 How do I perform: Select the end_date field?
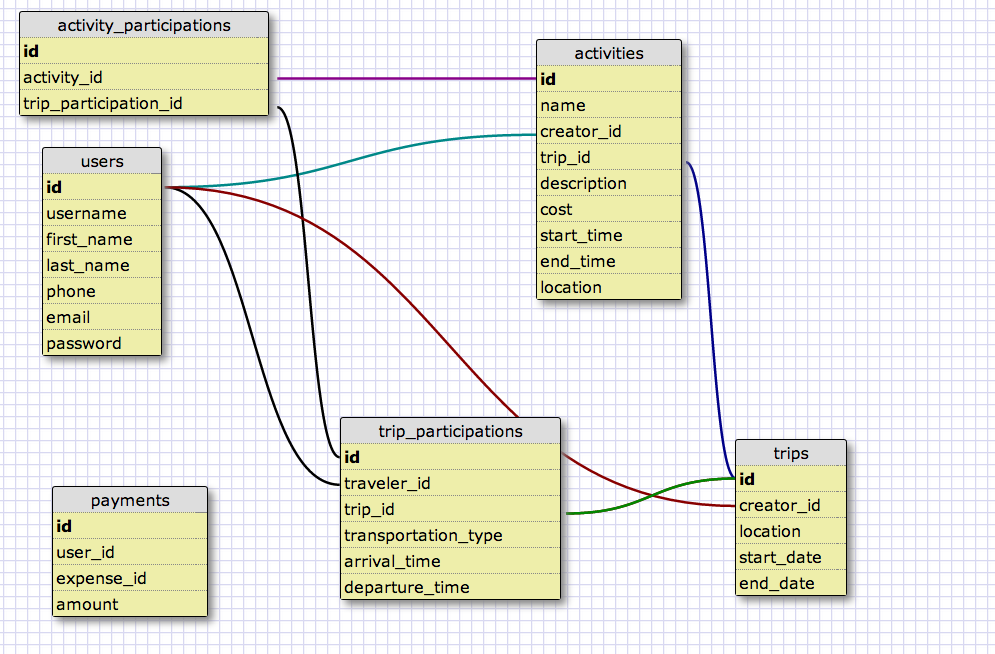(x=791, y=583)
